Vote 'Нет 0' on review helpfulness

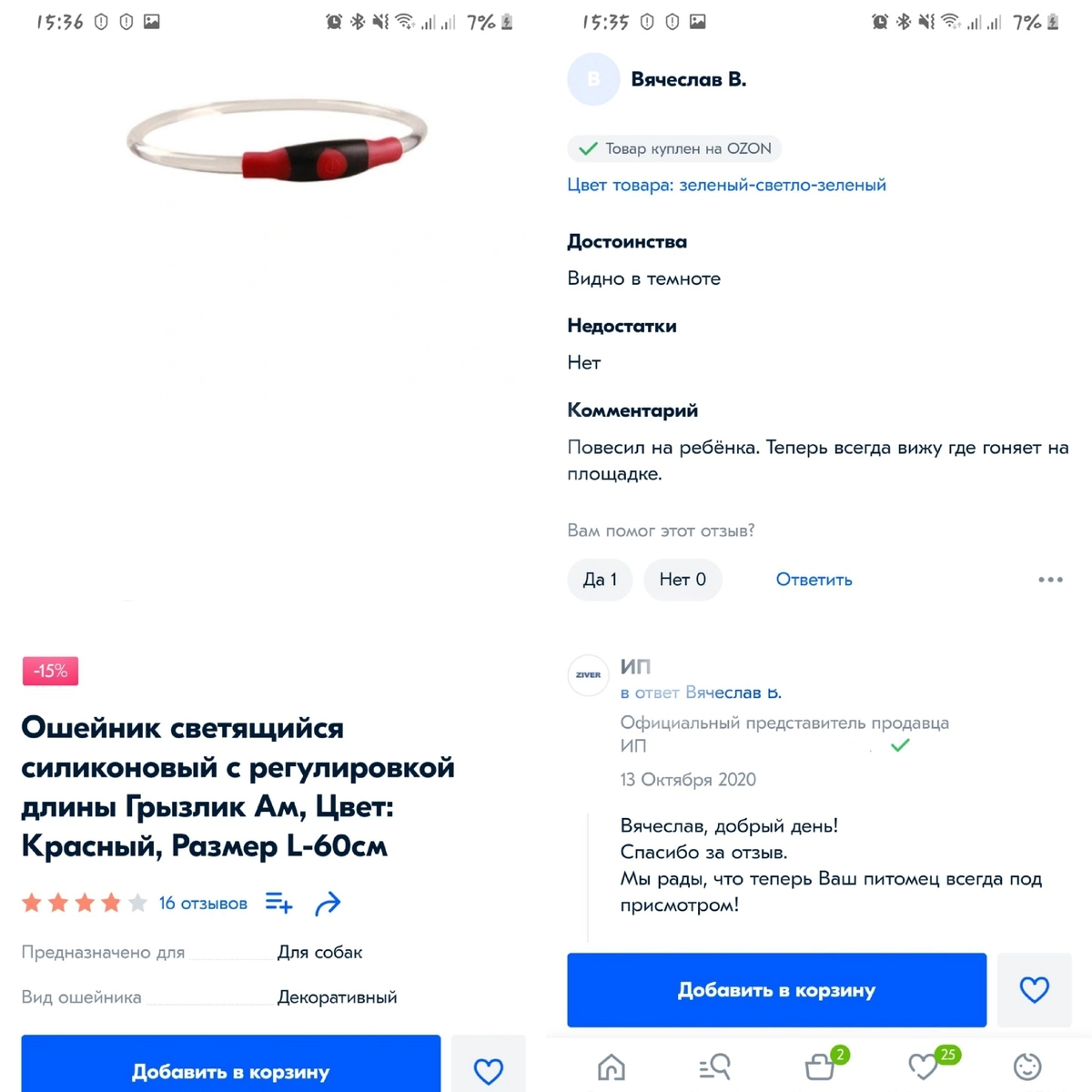[682, 580]
